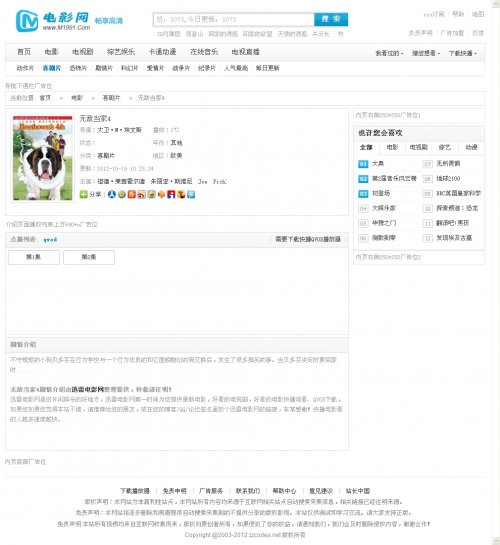Select the 喜剧片 sub-category
The image size is (500, 545).
[51, 68]
